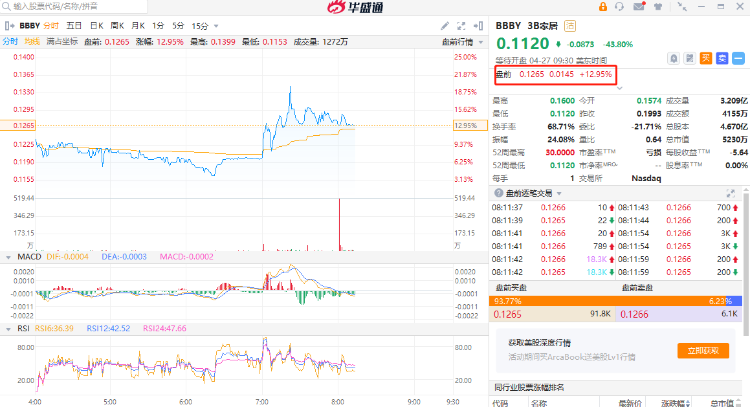
Task: Expand the pre-market tick trades panel
Action: (x=730, y=193)
